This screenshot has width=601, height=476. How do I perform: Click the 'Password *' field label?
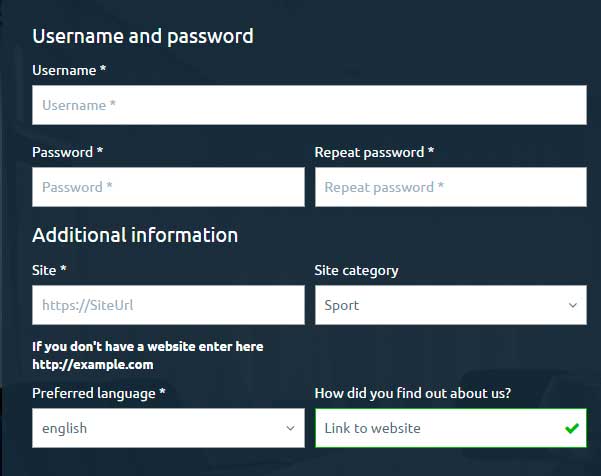[x=68, y=152]
